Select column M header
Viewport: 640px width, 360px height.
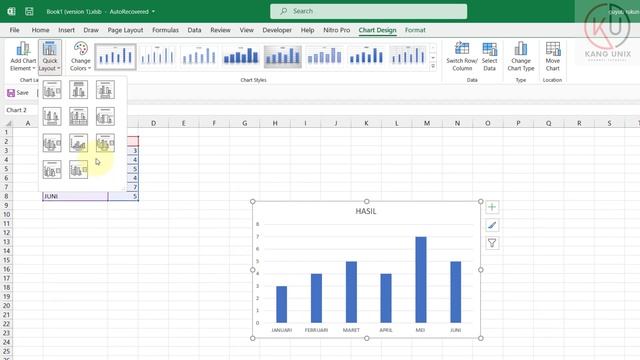[427, 123]
